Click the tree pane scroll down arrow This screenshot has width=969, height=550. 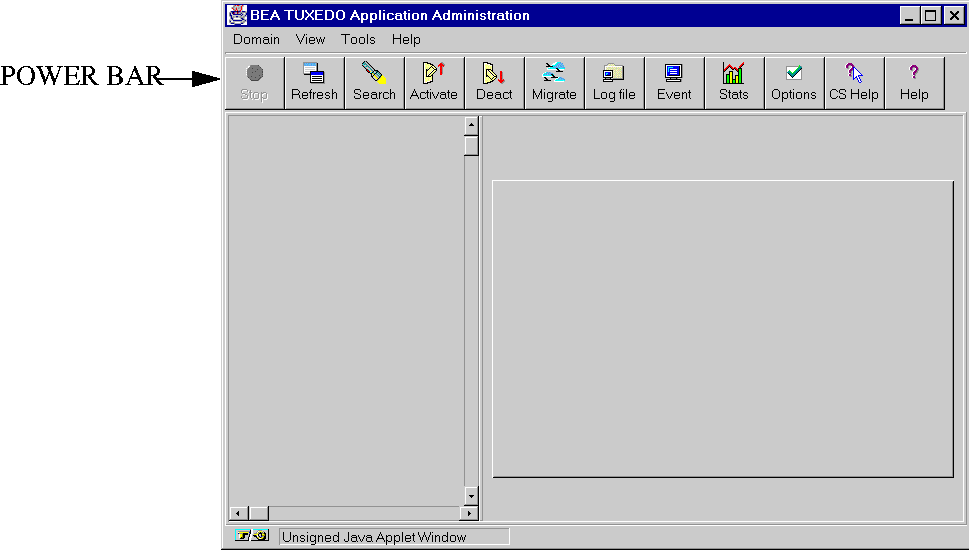(x=471, y=496)
